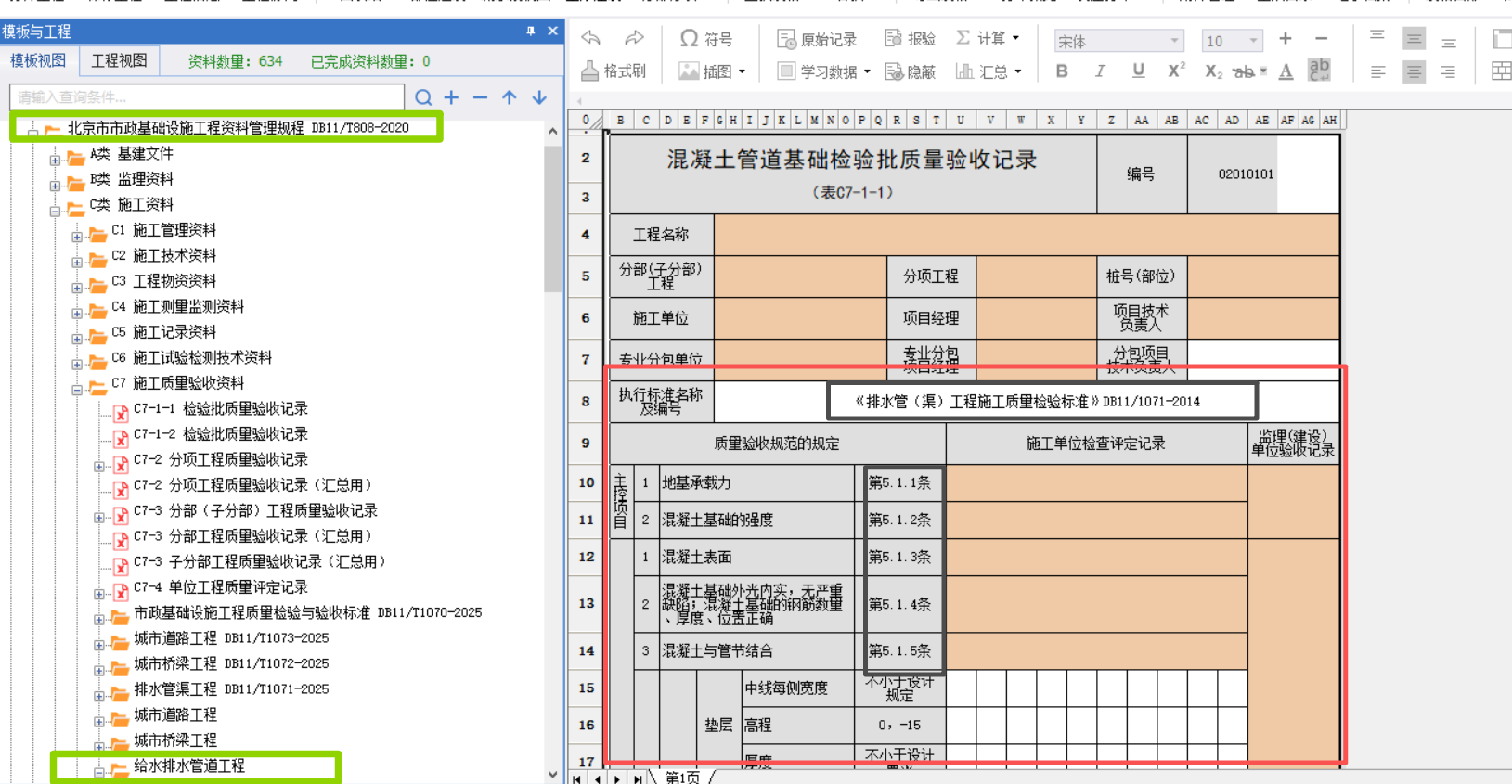Click the undo arrow icon

click(590, 38)
